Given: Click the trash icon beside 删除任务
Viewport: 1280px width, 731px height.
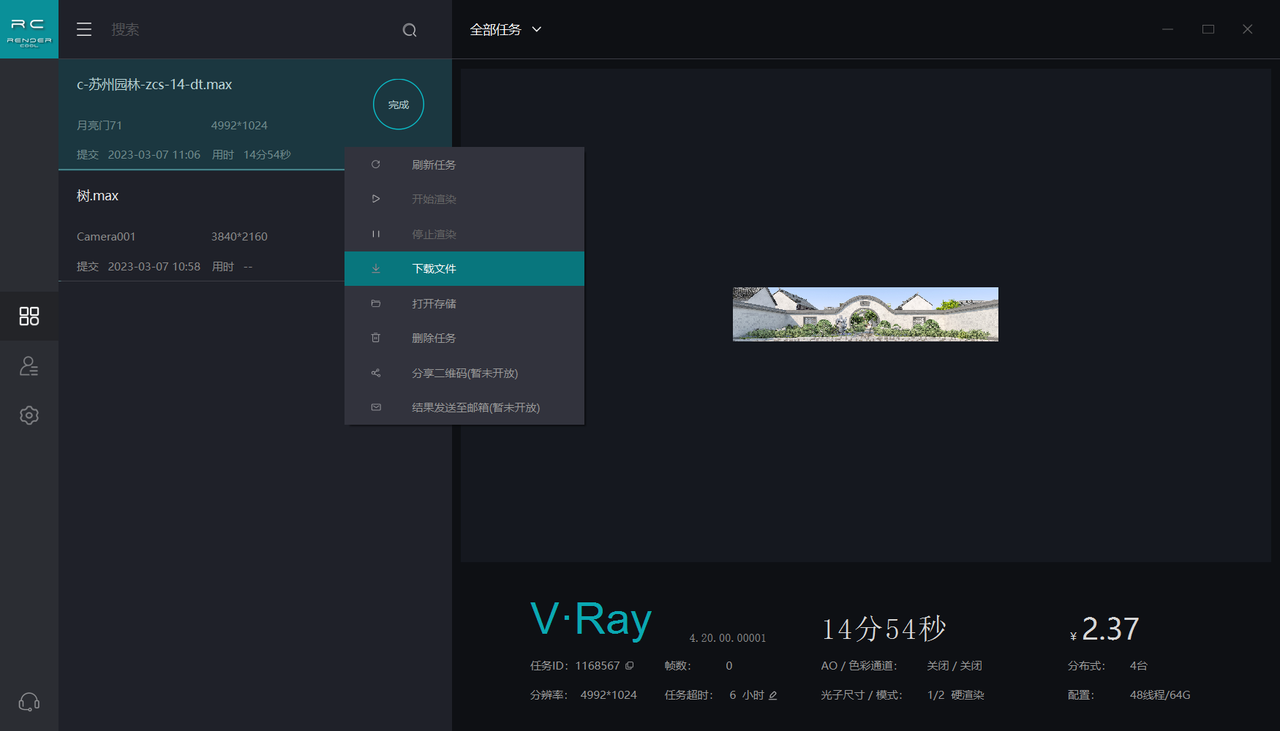Looking at the screenshot, I should (x=376, y=338).
